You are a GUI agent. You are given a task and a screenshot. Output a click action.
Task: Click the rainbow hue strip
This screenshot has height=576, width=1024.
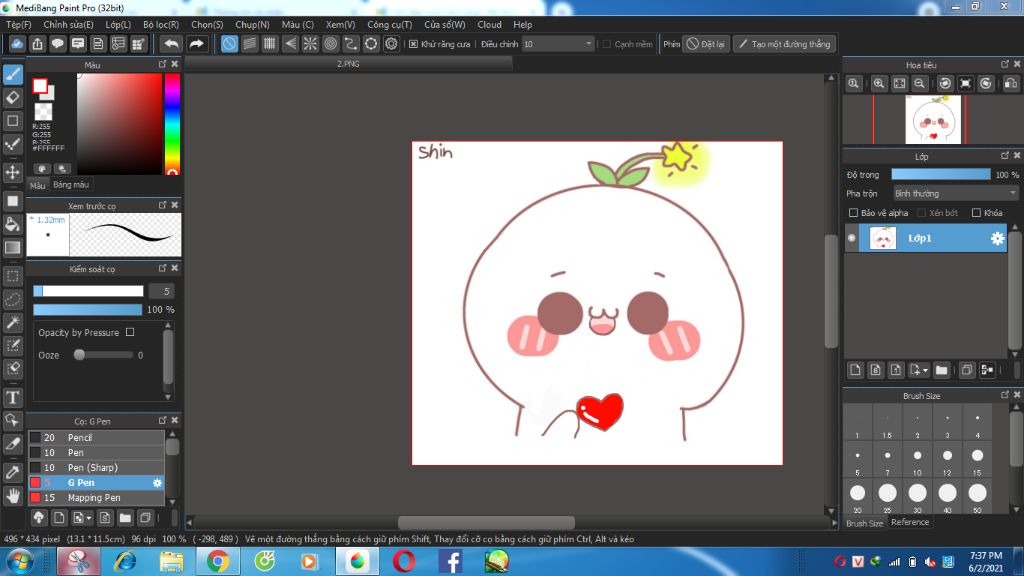click(172, 124)
